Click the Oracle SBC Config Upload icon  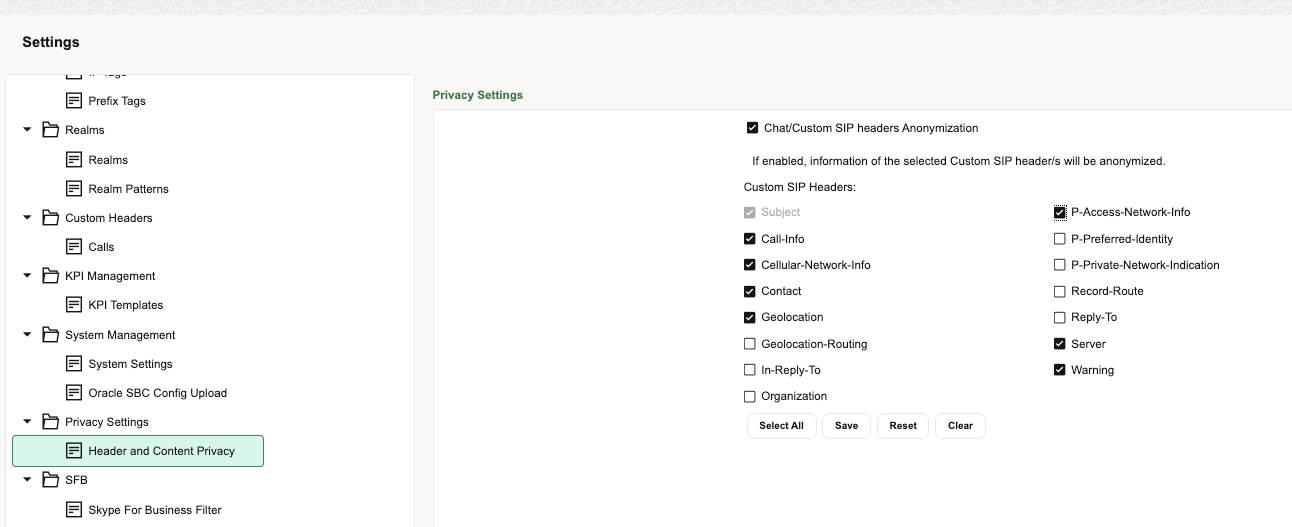tap(74, 393)
